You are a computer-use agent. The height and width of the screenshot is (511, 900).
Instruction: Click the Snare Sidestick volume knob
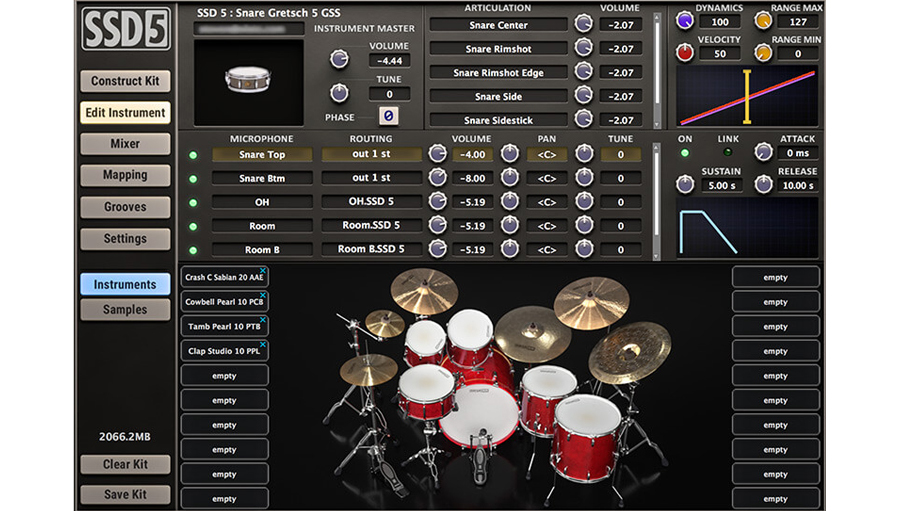[584, 119]
